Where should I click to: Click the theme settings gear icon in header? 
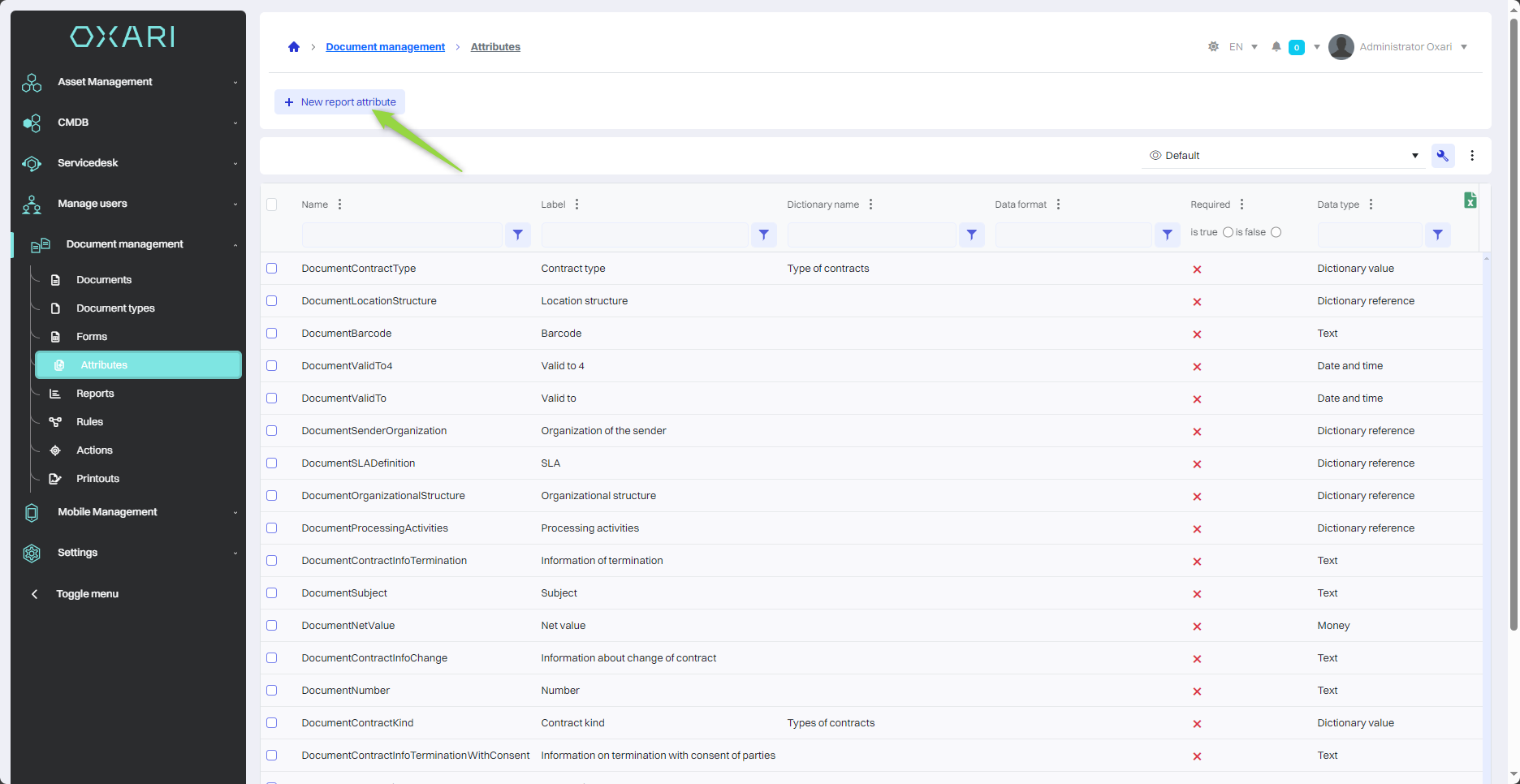[x=1213, y=47]
